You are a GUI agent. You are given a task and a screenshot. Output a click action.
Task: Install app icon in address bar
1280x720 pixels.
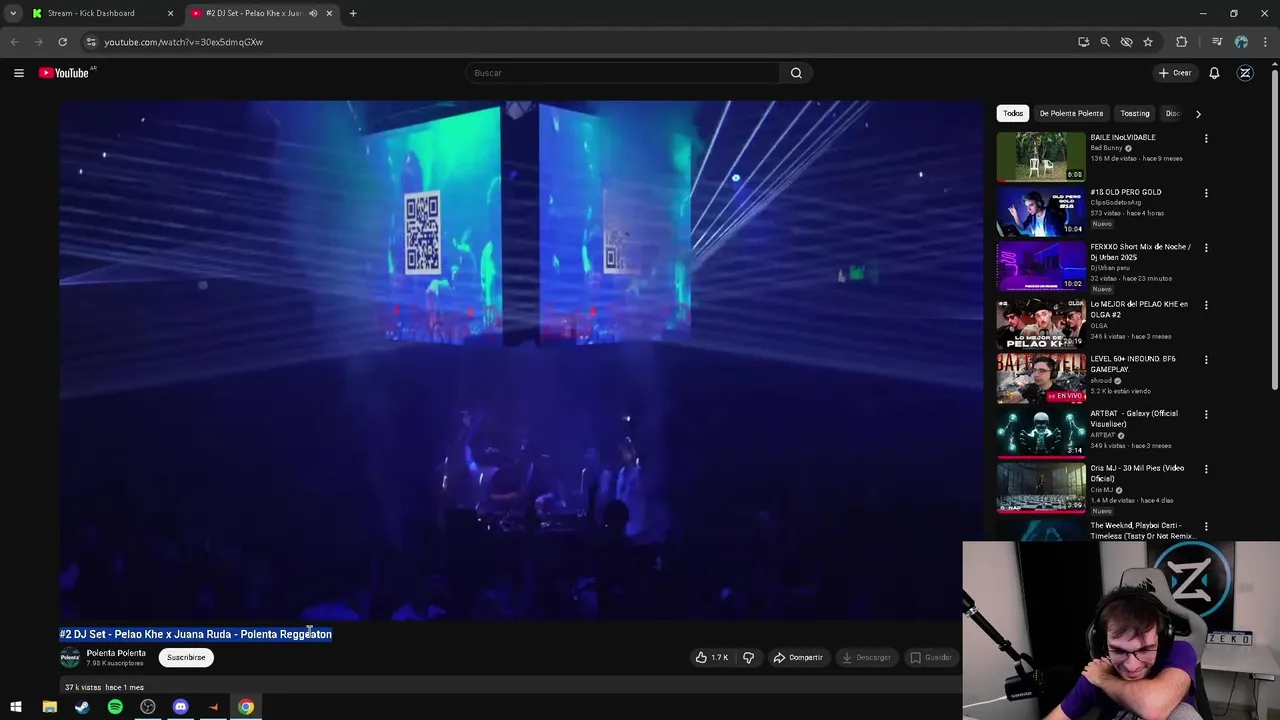[1083, 42]
